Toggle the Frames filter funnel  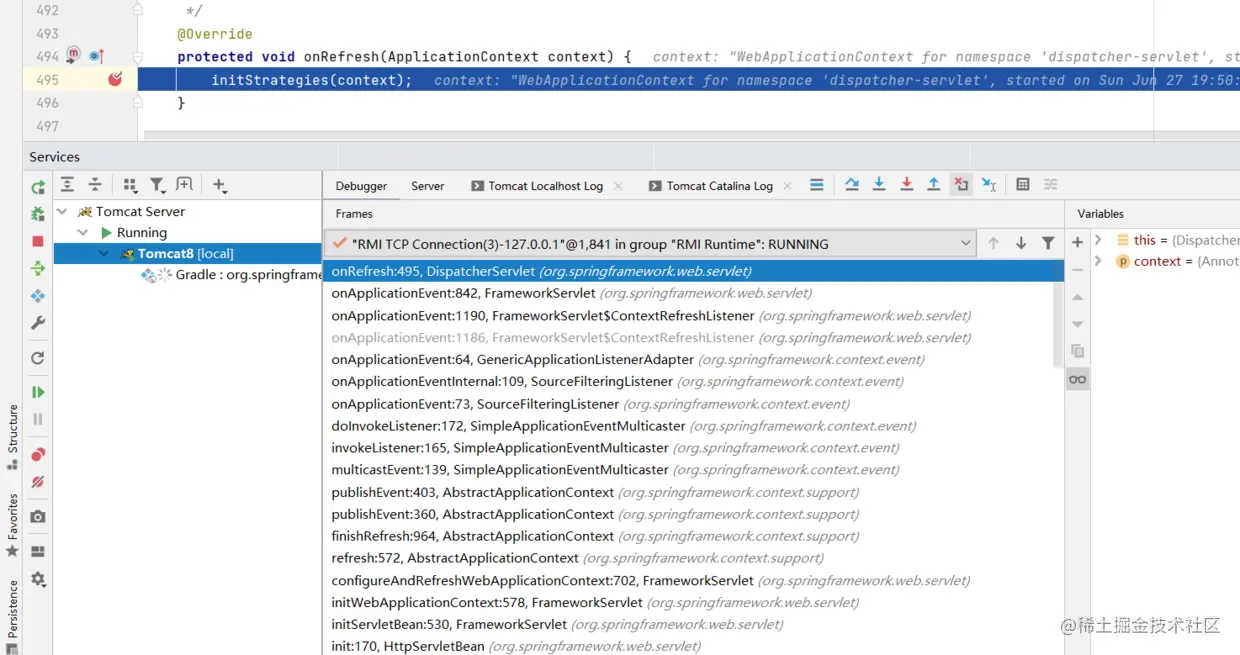(x=1048, y=243)
